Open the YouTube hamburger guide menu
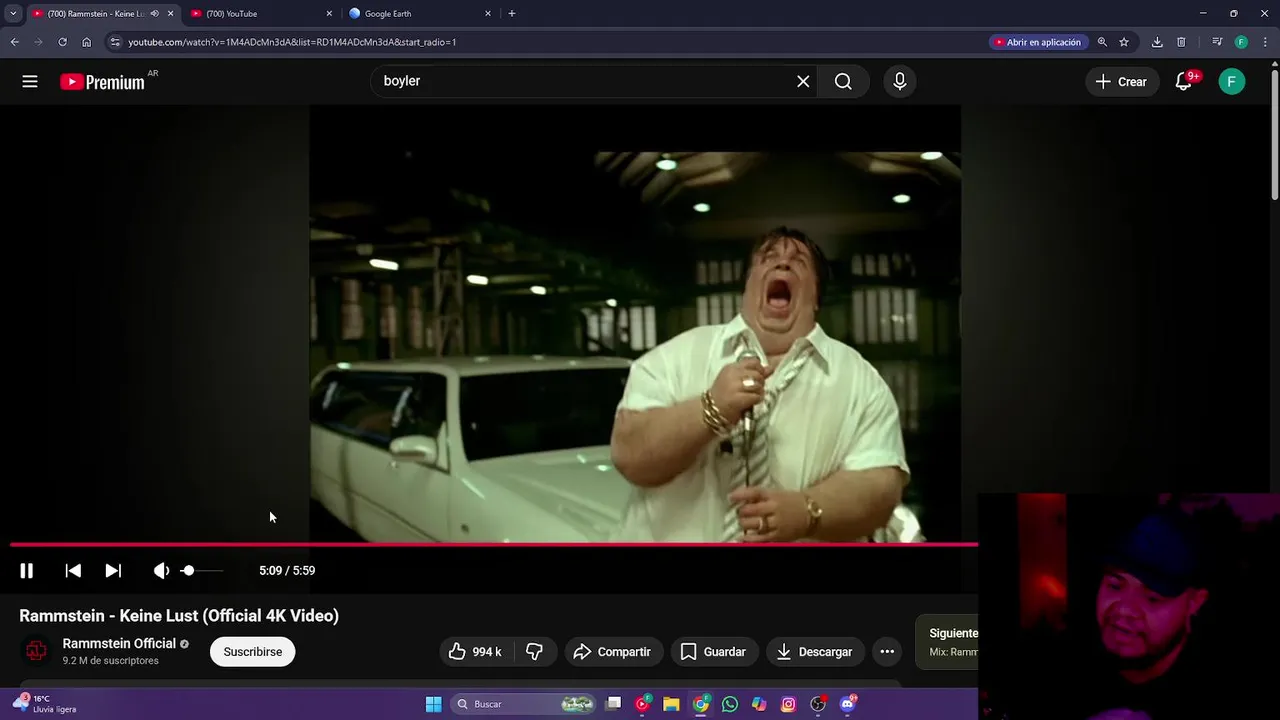 [30, 82]
